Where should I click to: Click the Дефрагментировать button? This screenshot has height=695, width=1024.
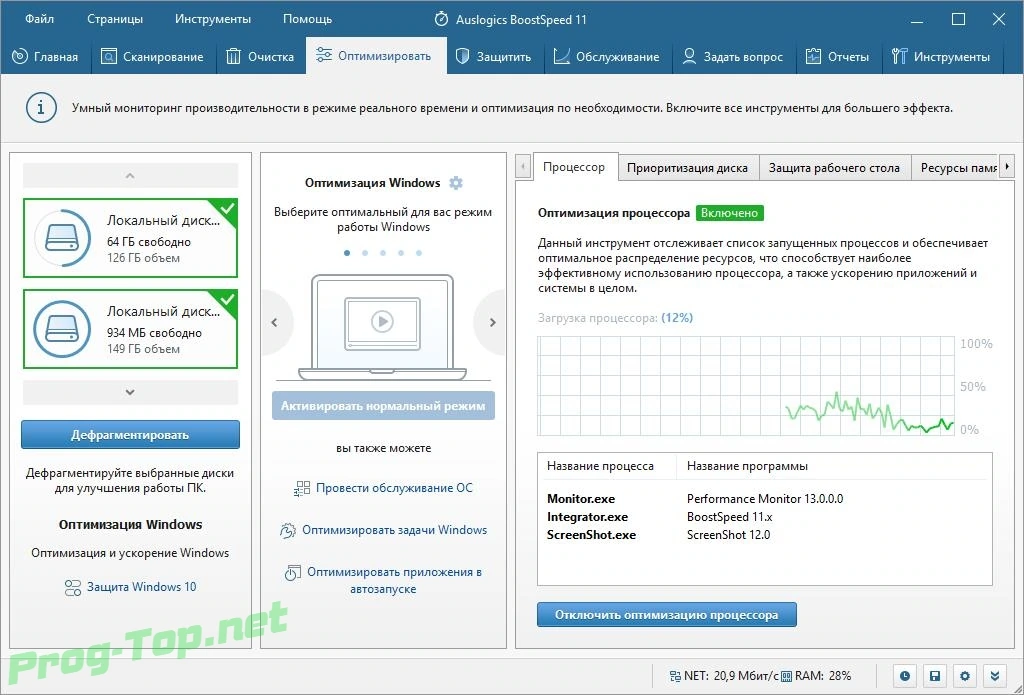point(130,434)
